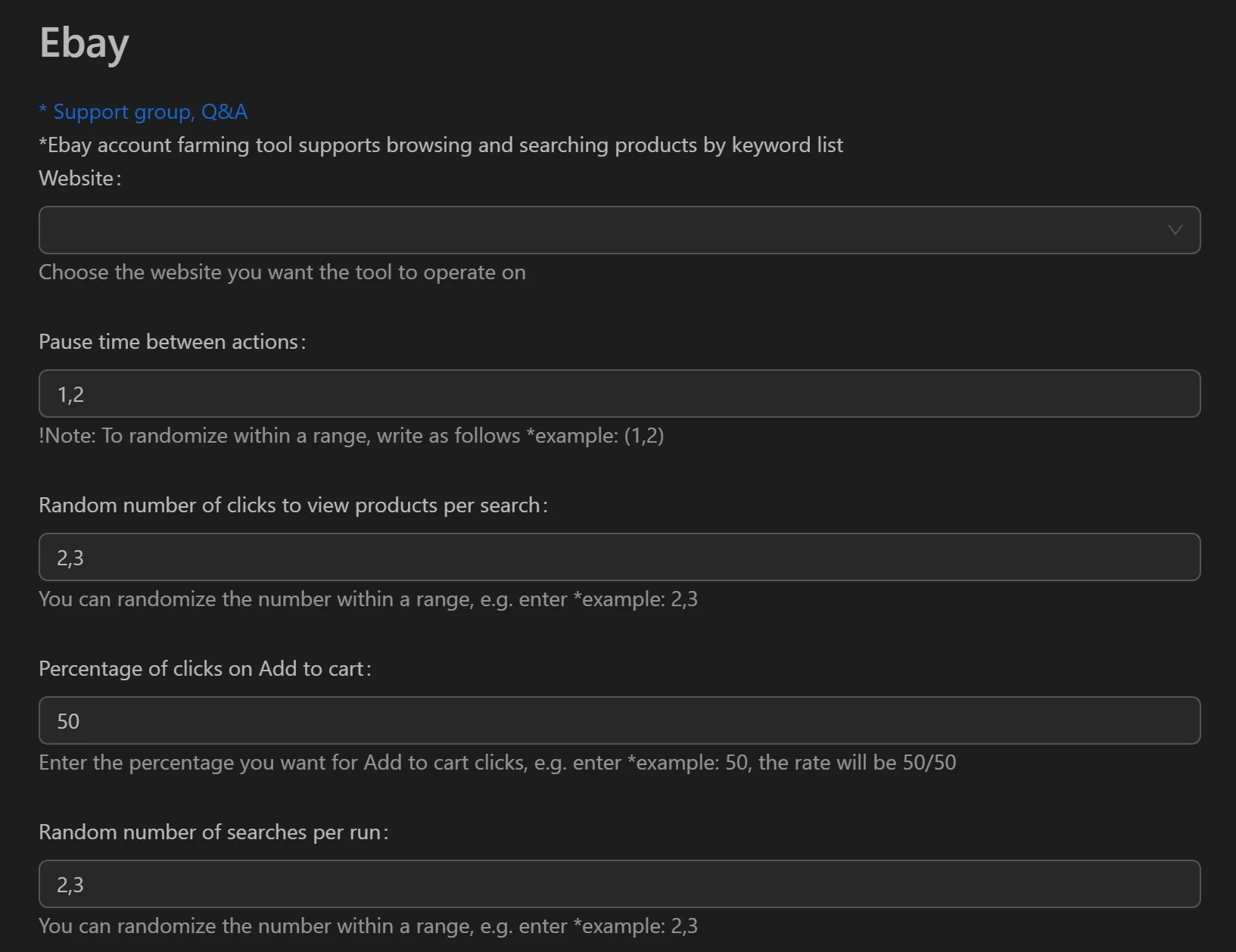1236x952 pixels.
Task: Click the pause time randomization note text
Action: pos(351,436)
